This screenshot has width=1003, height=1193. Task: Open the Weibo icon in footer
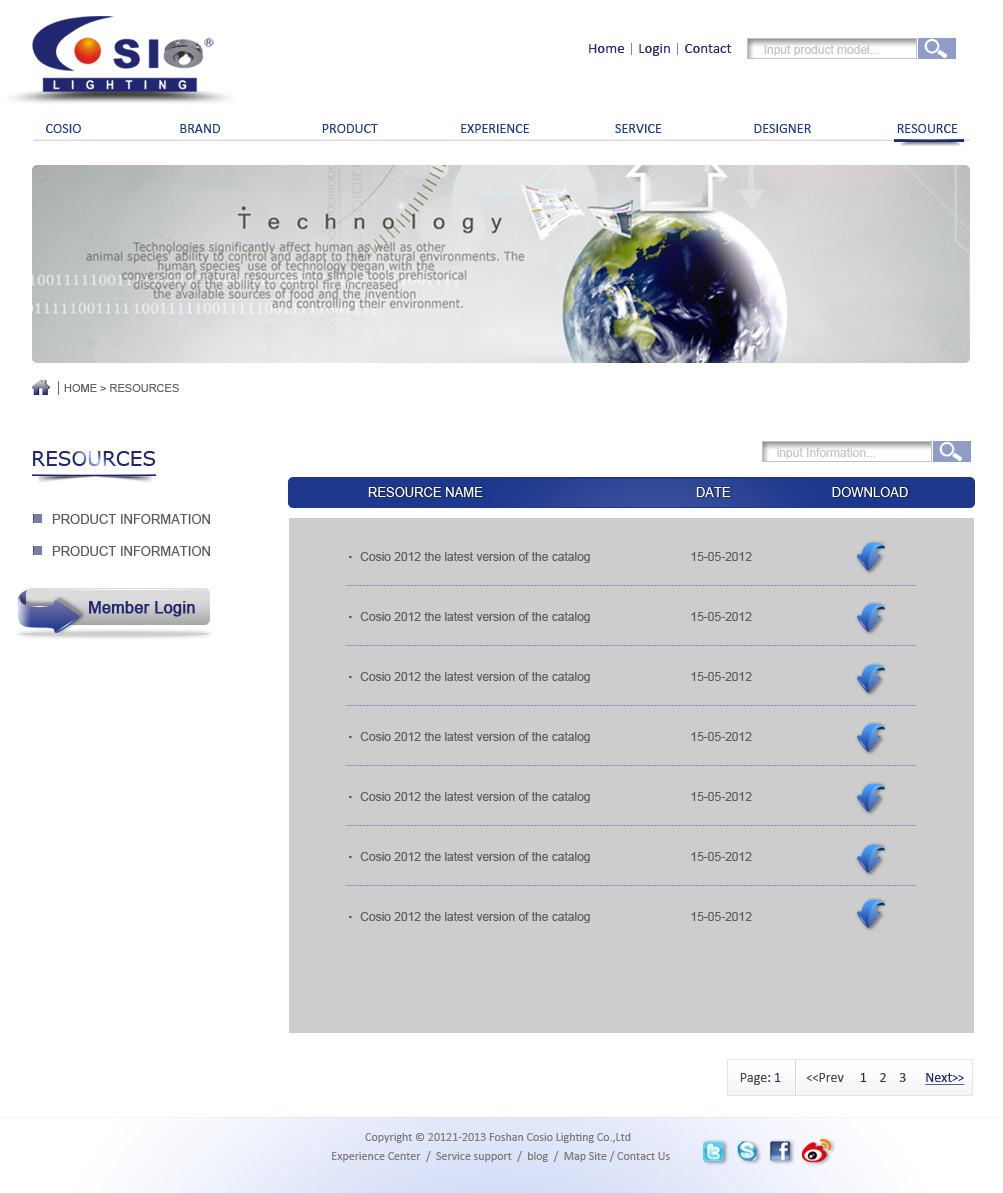[x=816, y=1152]
